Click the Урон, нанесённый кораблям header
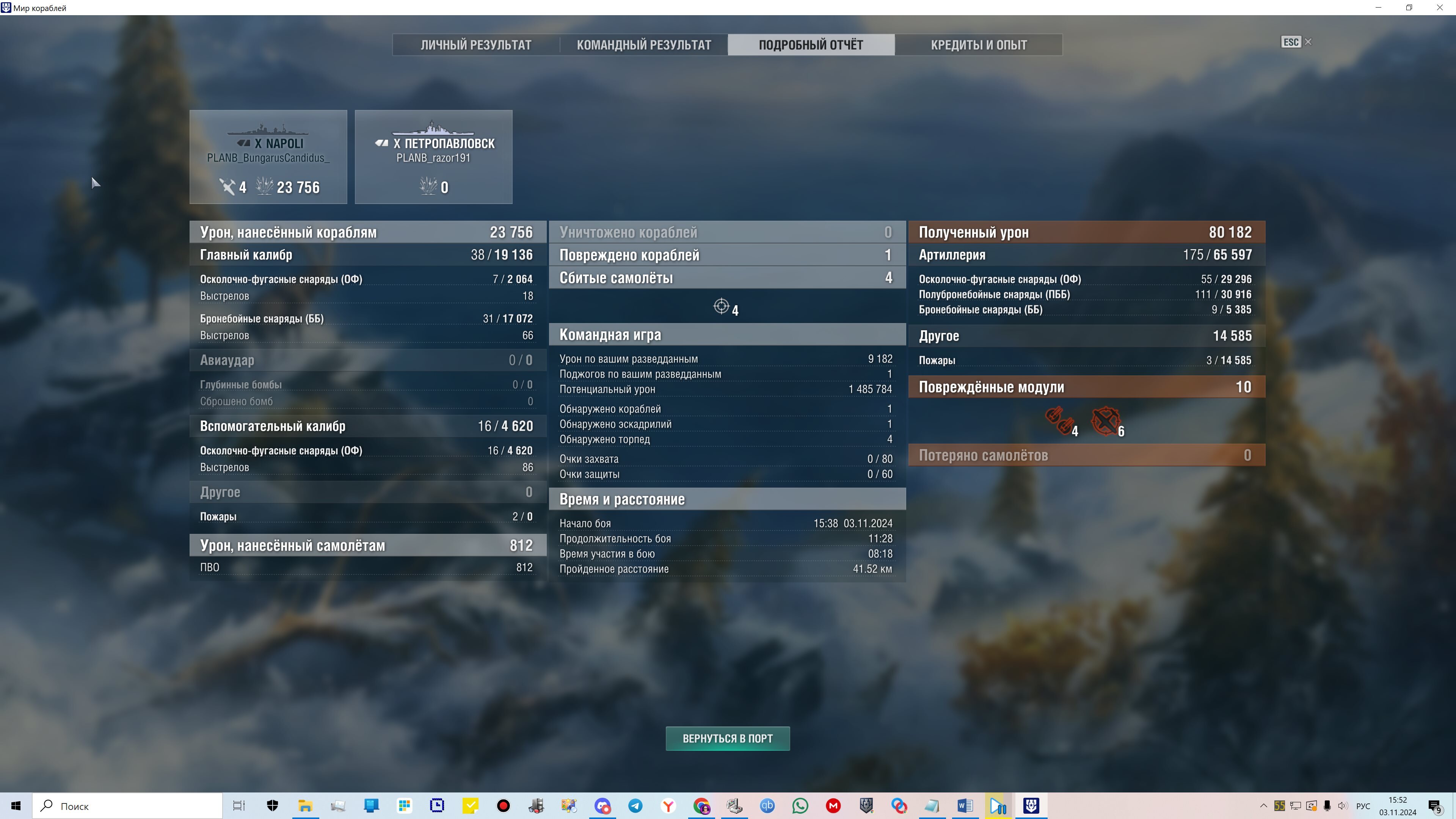 [x=368, y=232]
